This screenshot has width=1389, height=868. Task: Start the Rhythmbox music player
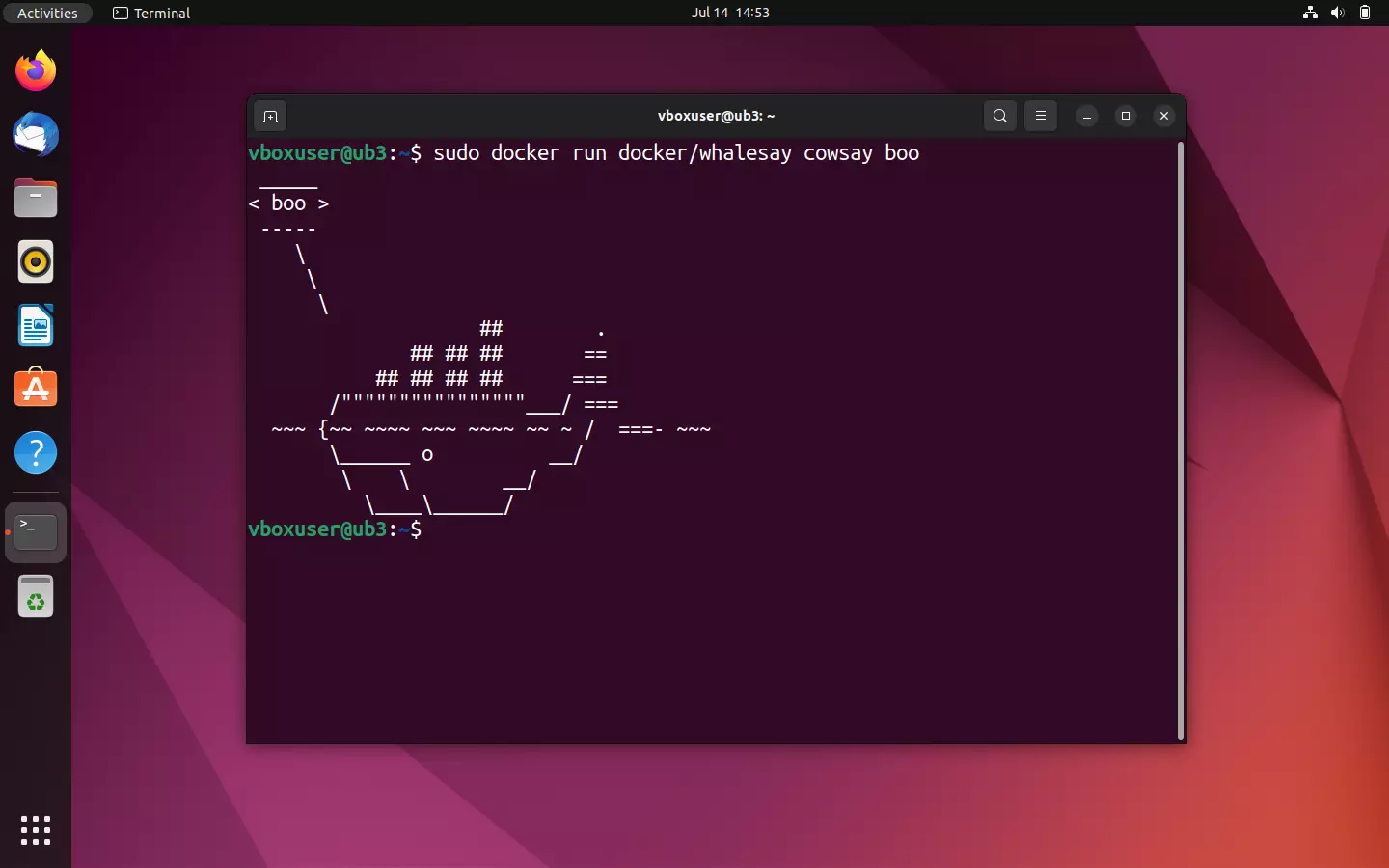(x=35, y=261)
